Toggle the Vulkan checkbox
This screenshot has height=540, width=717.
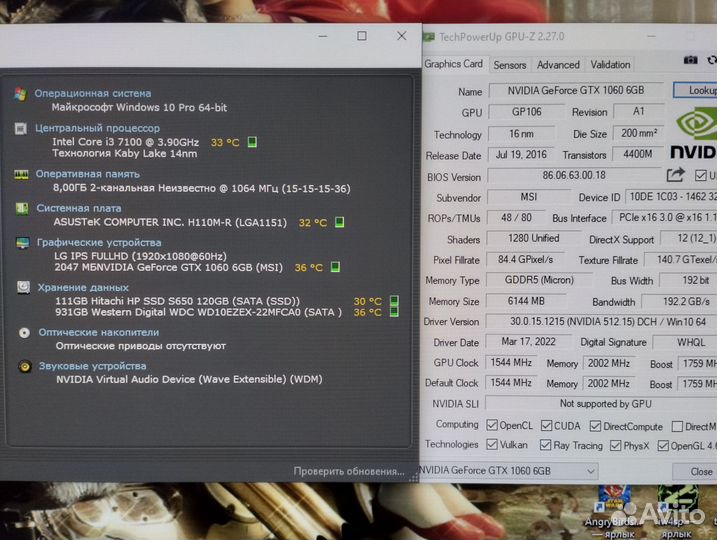pos(492,445)
